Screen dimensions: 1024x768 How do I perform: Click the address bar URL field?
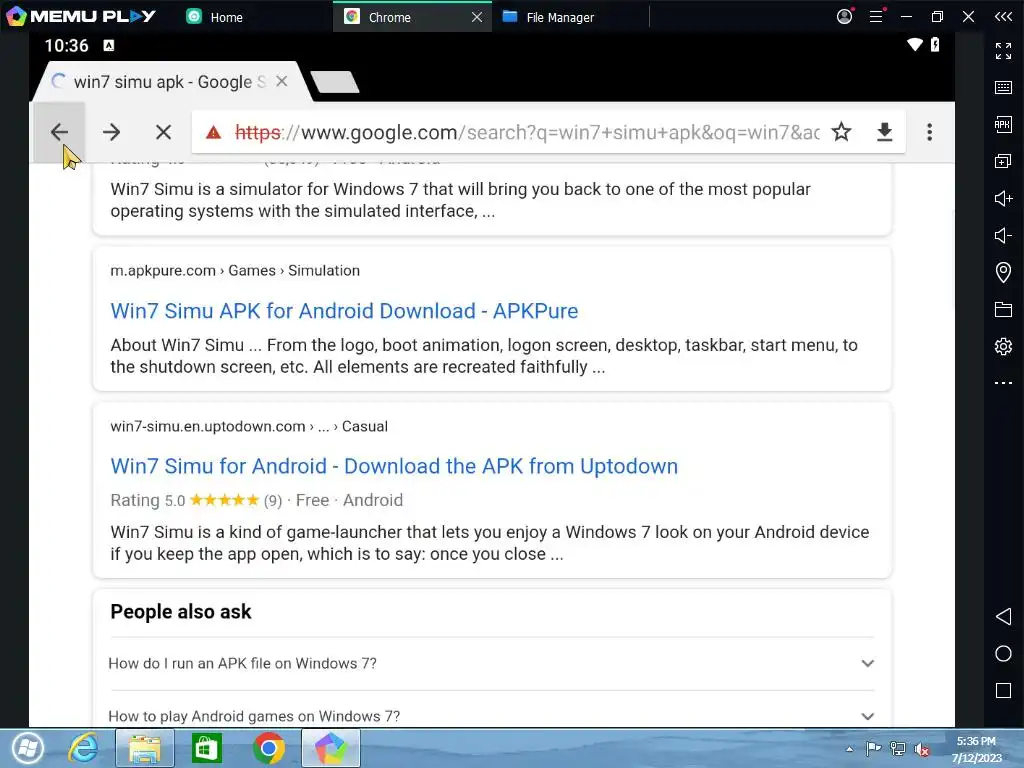click(526, 133)
